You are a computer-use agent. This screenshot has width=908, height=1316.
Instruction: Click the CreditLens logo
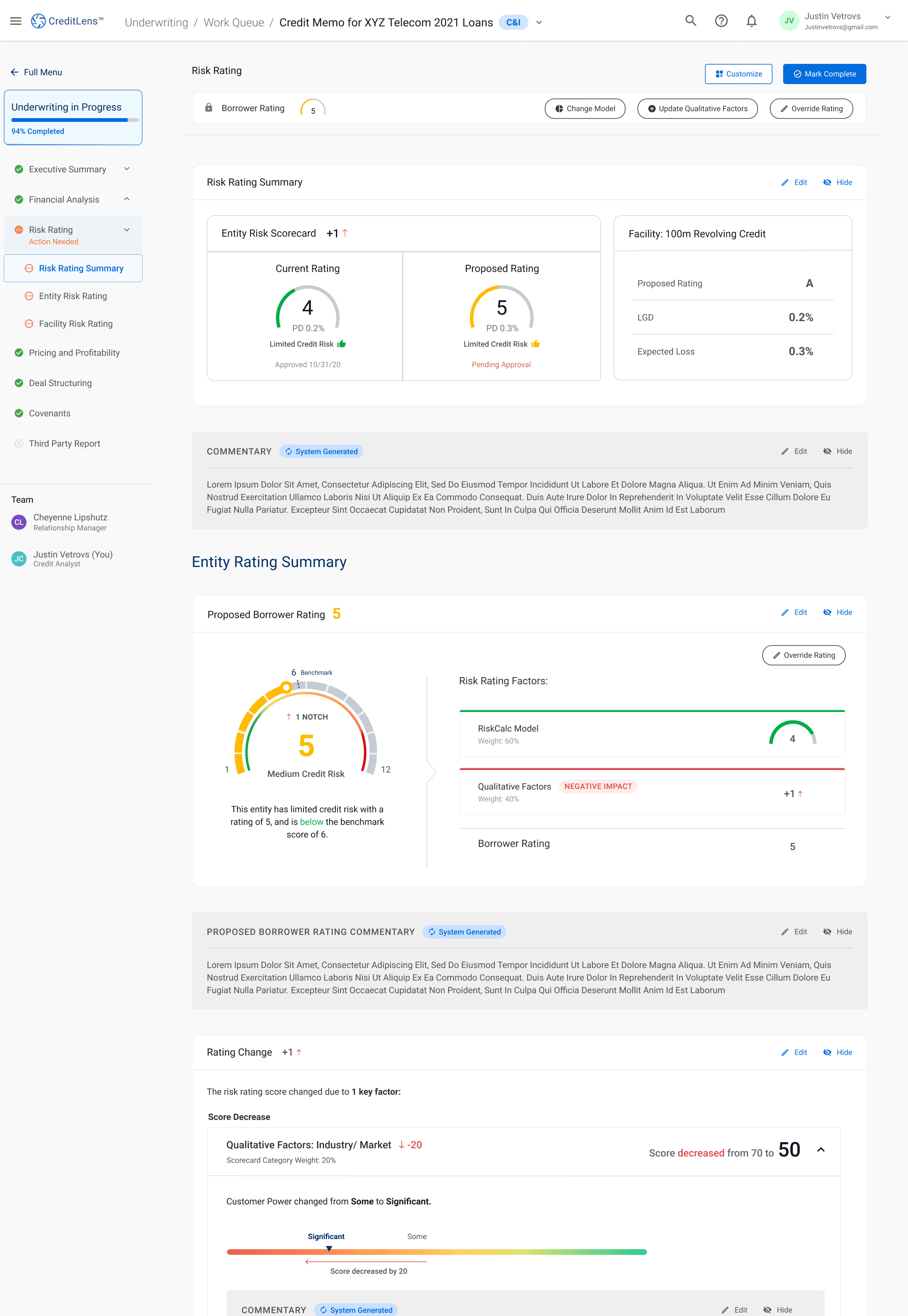click(x=67, y=21)
